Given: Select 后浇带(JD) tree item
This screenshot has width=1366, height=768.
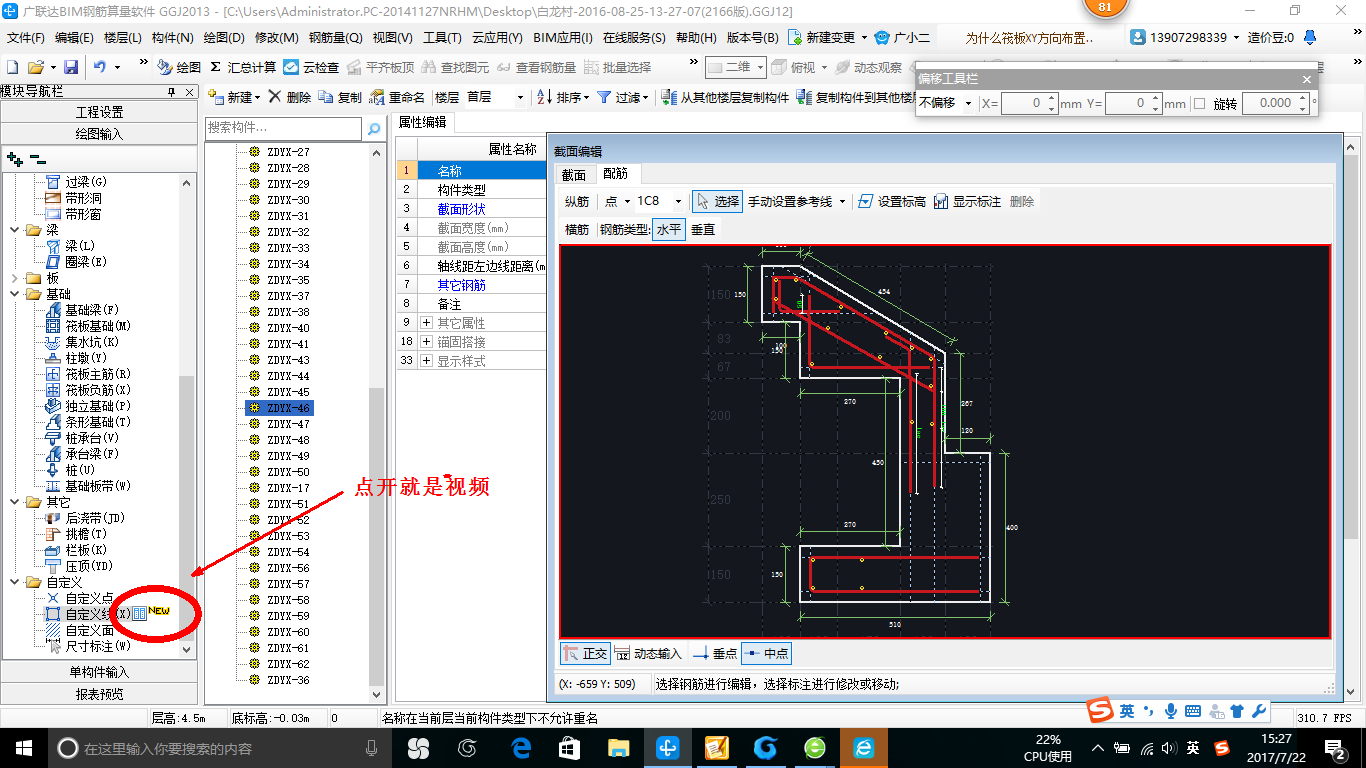Looking at the screenshot, I should [85, 518].
